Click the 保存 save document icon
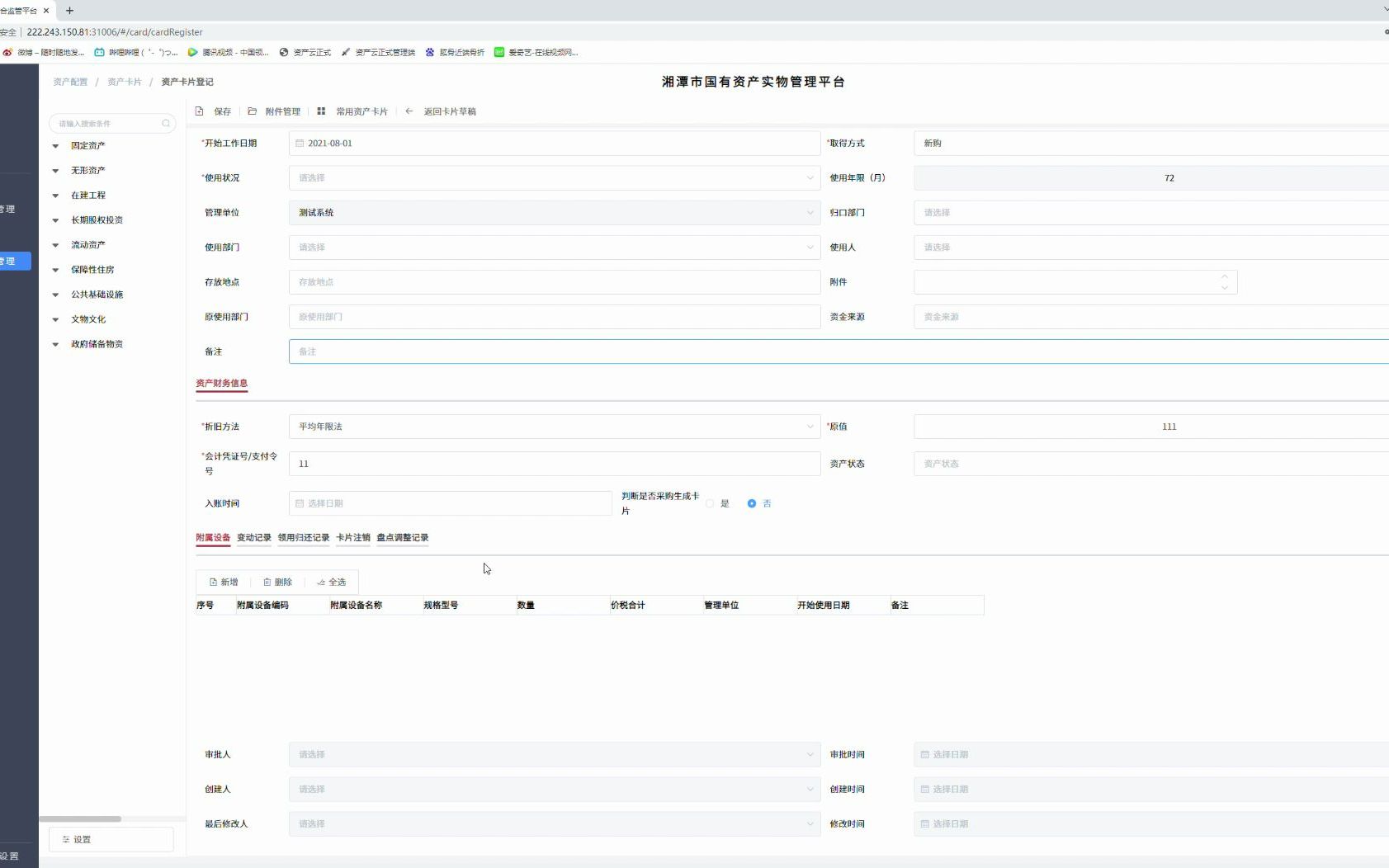The image size is (1389, 868). tap(199, 111)
